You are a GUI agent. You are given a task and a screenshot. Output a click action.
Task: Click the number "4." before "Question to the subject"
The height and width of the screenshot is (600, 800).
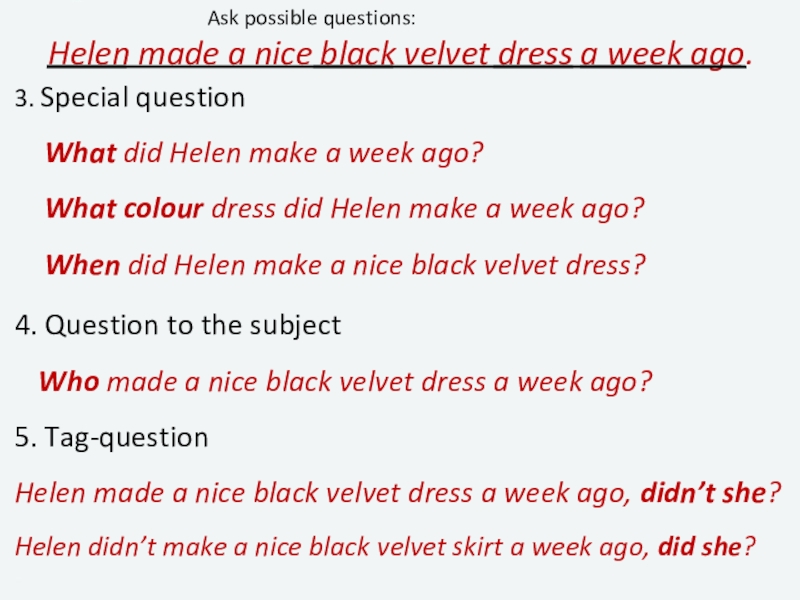27,325
